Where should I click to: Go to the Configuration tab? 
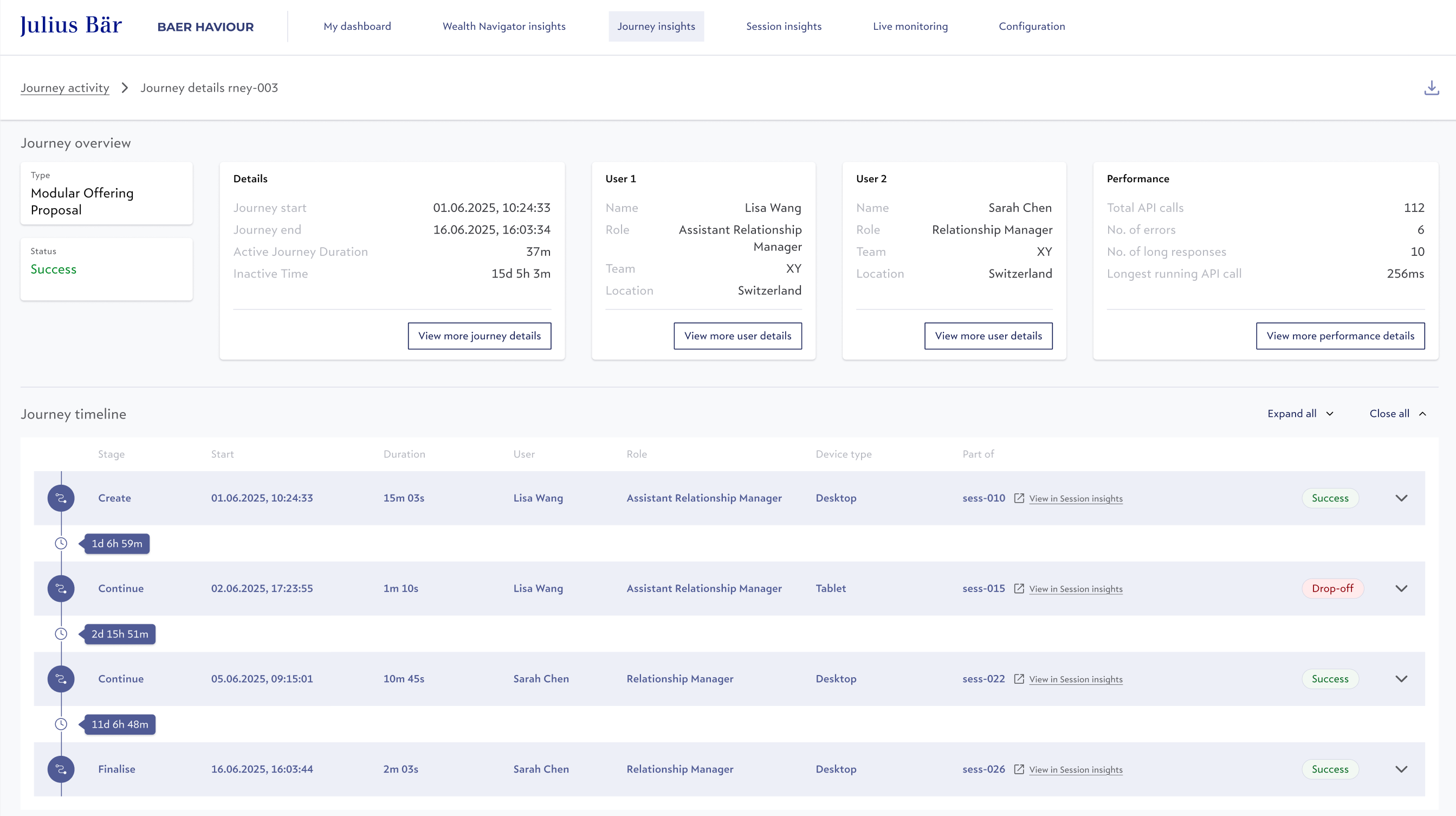[x=1032, y=26]
